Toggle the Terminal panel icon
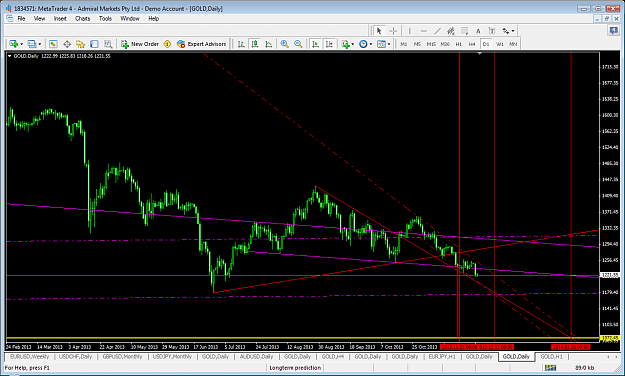This screenshot has width=625, height=376. [x=94, y=44]
